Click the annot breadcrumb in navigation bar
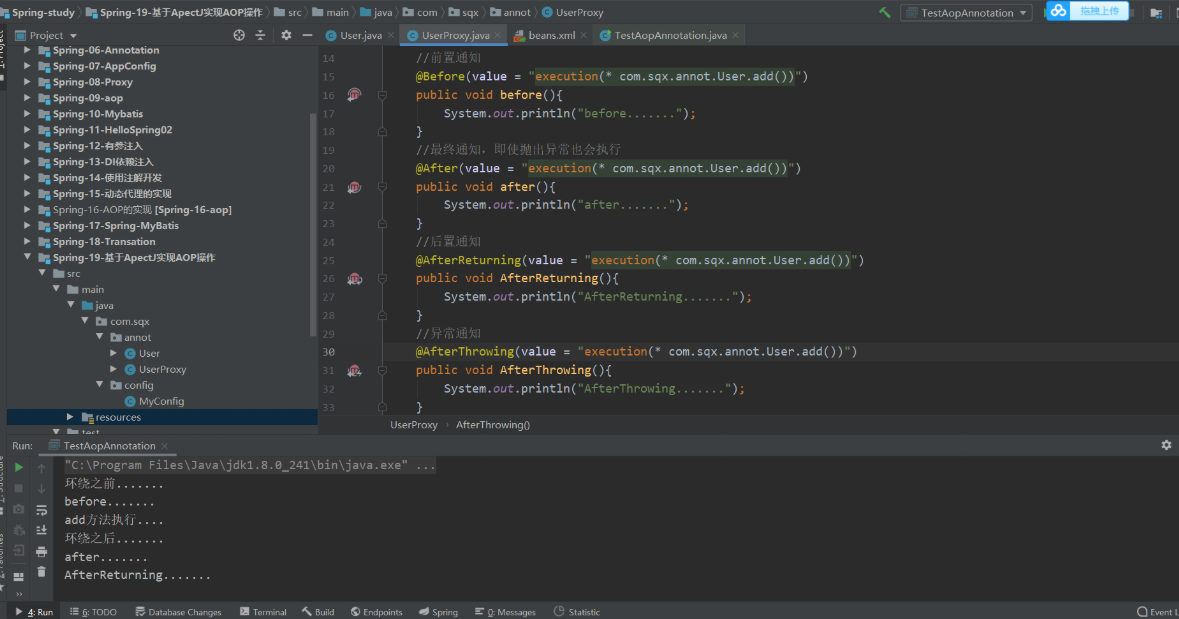1179x619 pixels. [x=509, y=13]
